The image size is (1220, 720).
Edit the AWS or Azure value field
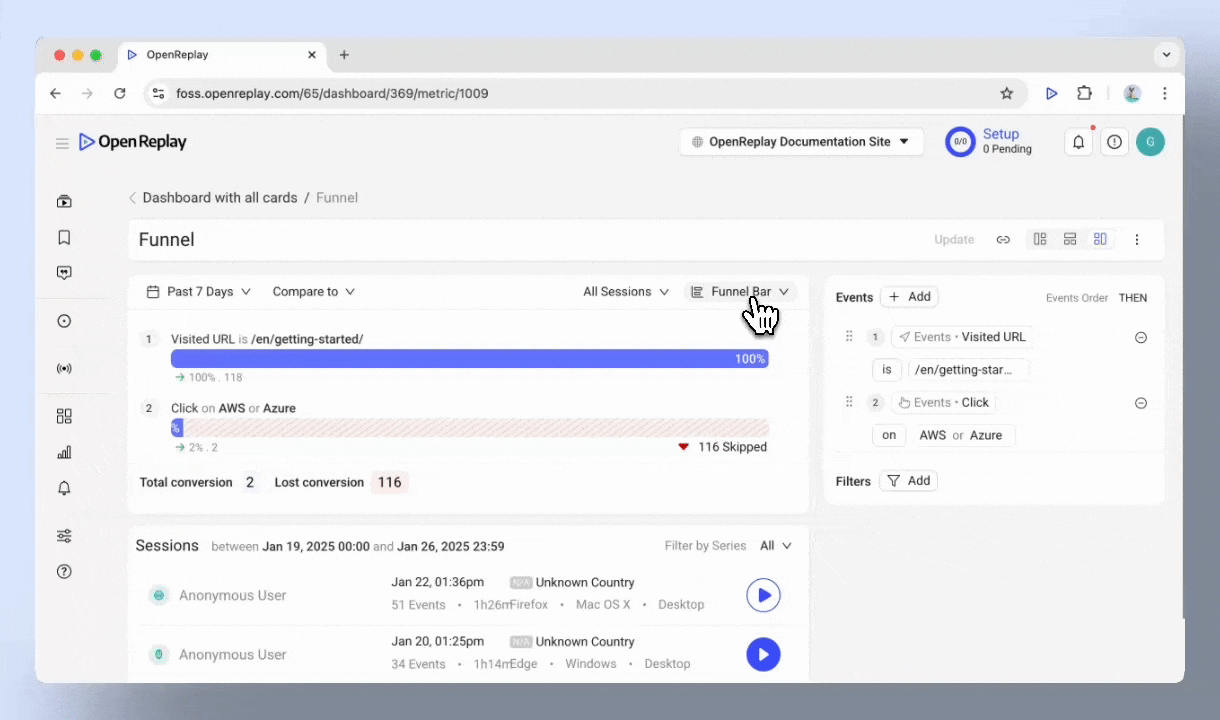pos(961,435)
